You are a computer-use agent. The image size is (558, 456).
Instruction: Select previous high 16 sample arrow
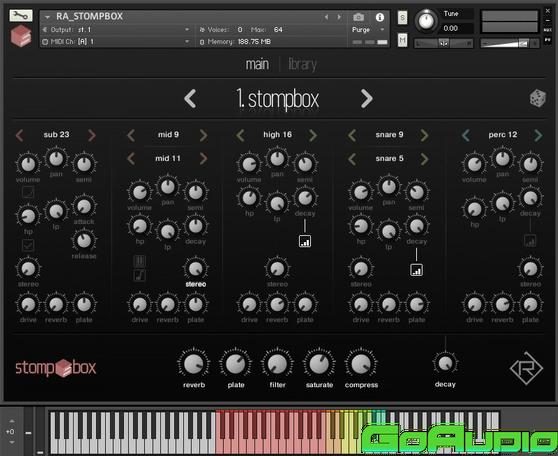coord(241,135)
